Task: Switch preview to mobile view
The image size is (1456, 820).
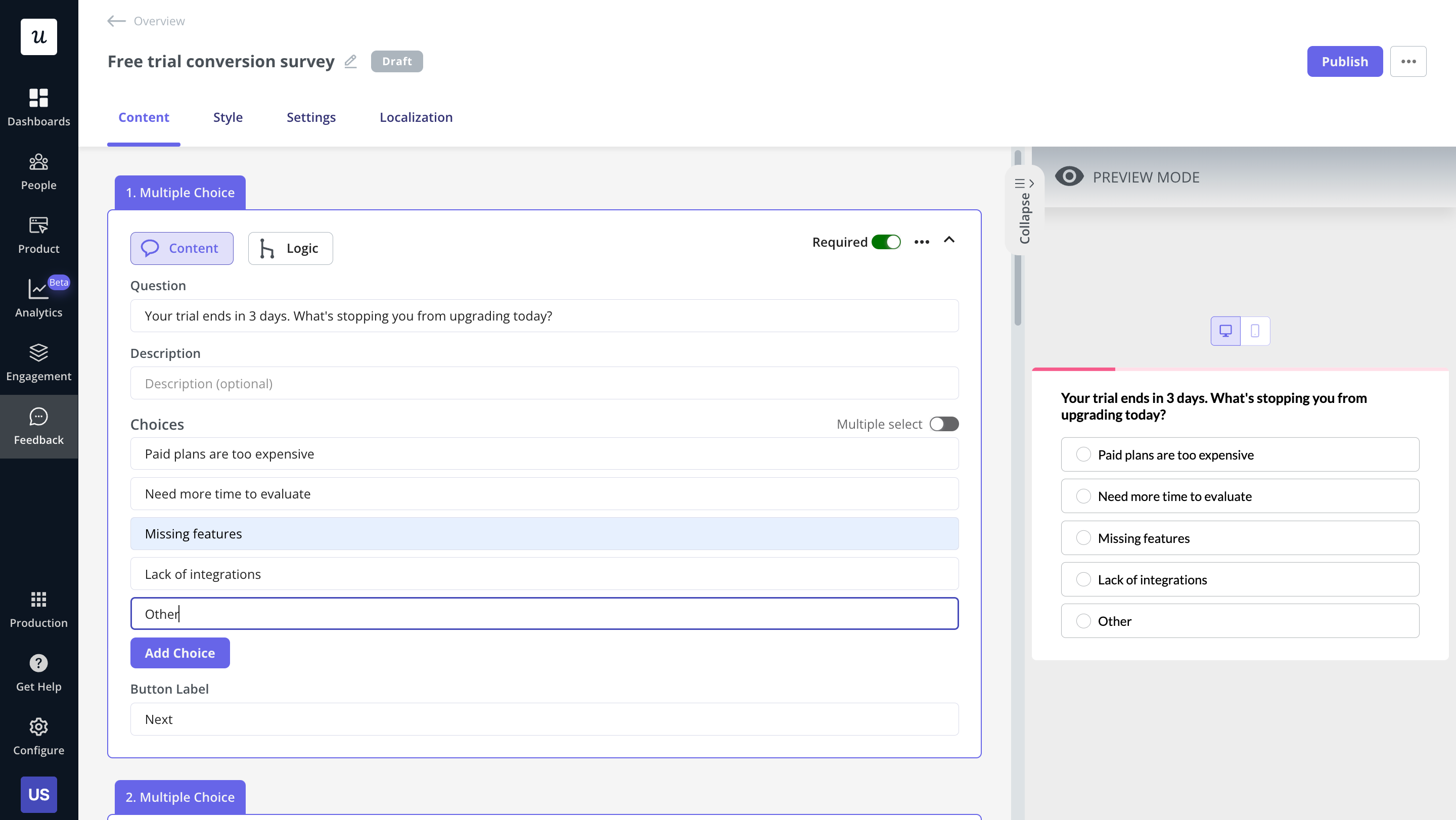Action: pyautogui.click(x=1255, y=331)
